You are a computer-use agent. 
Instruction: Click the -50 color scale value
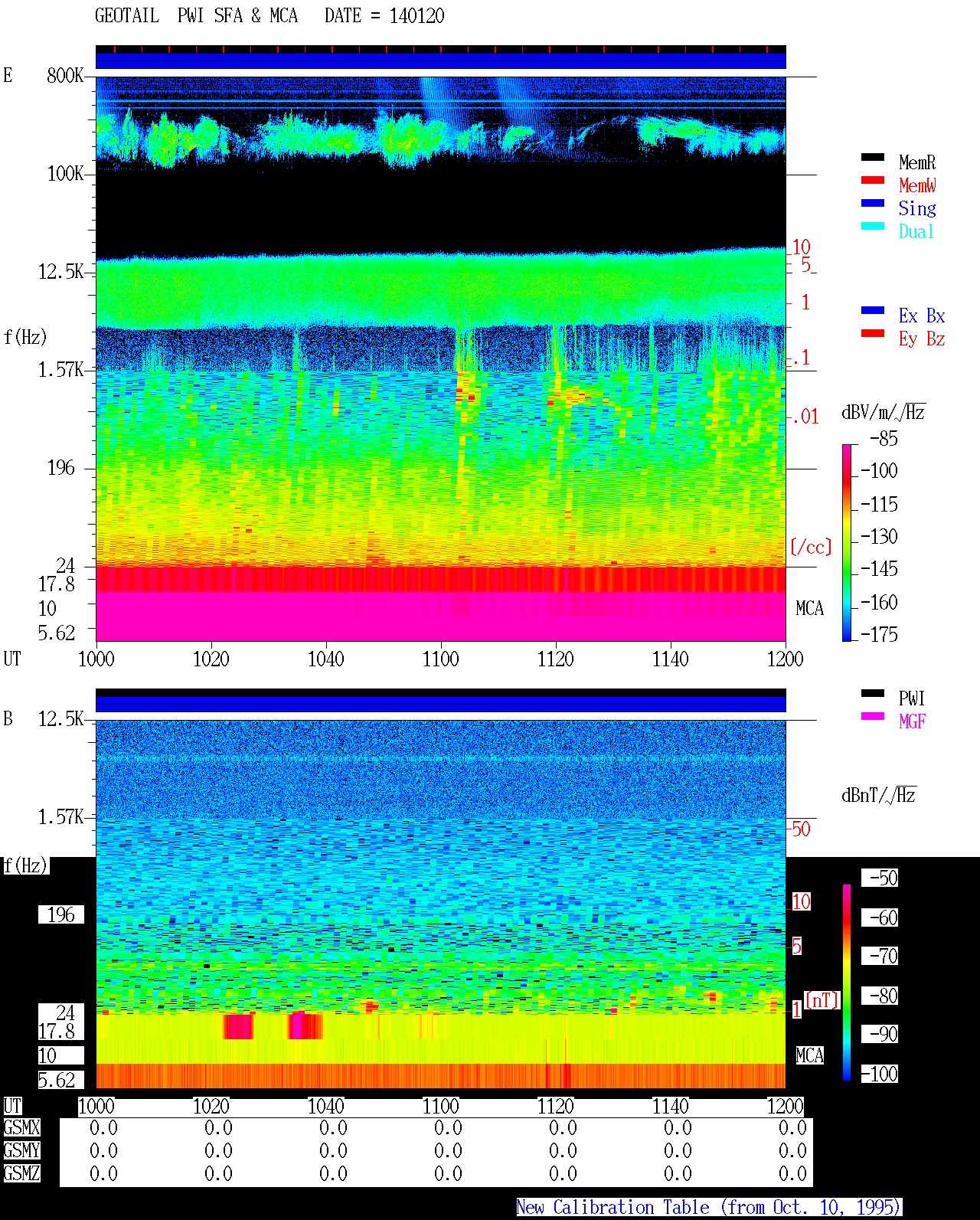point(880,878)
